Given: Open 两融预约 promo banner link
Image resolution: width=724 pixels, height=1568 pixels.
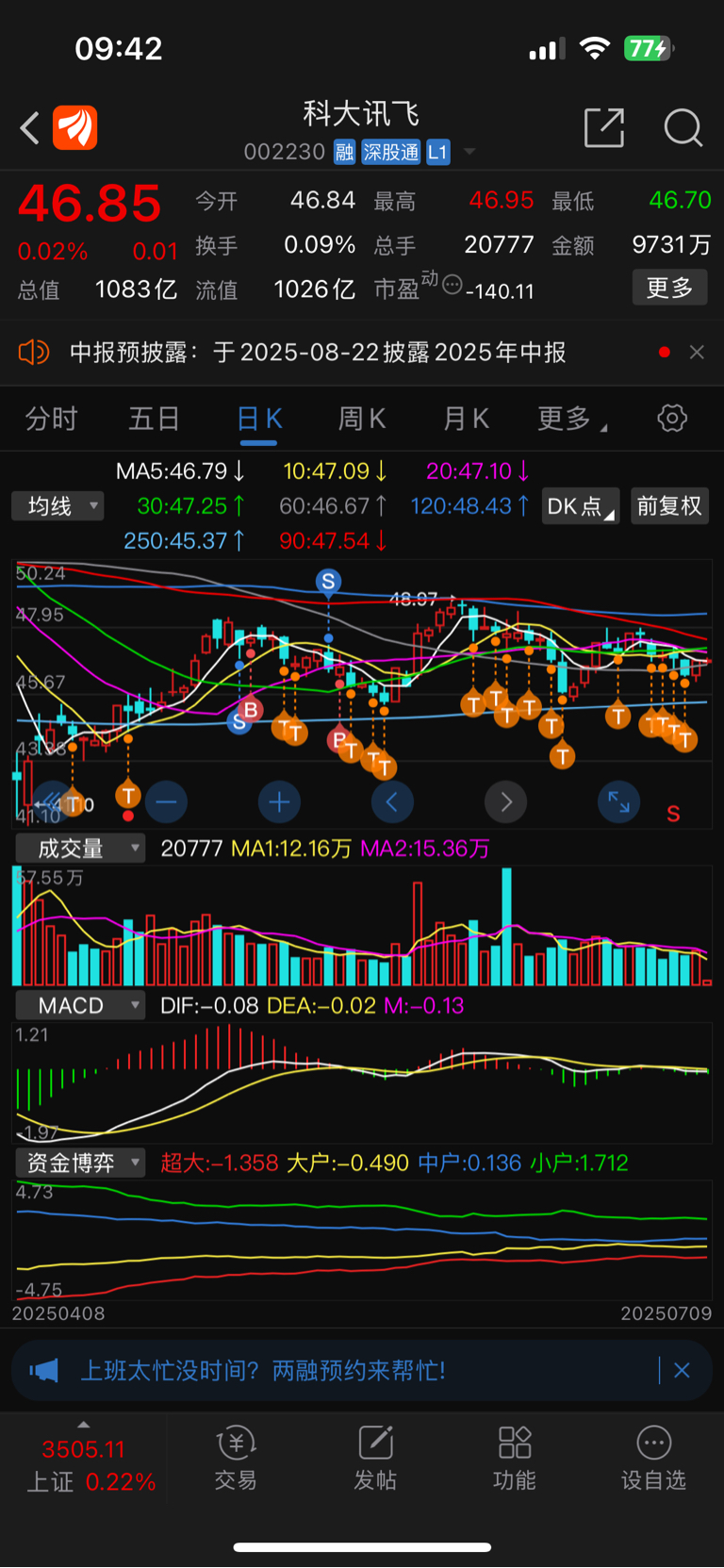Looking at the screenshot, I should pos(263,1370).
